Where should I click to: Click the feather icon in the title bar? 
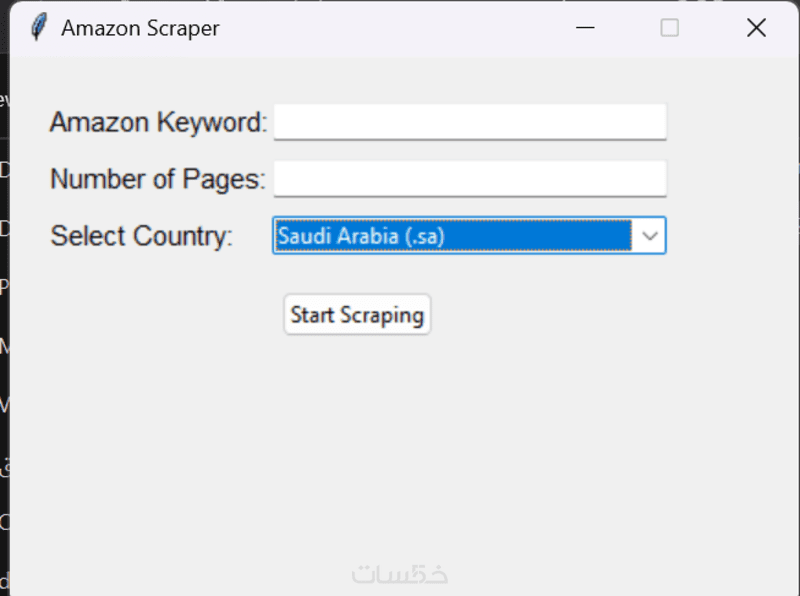pos(39,27)
